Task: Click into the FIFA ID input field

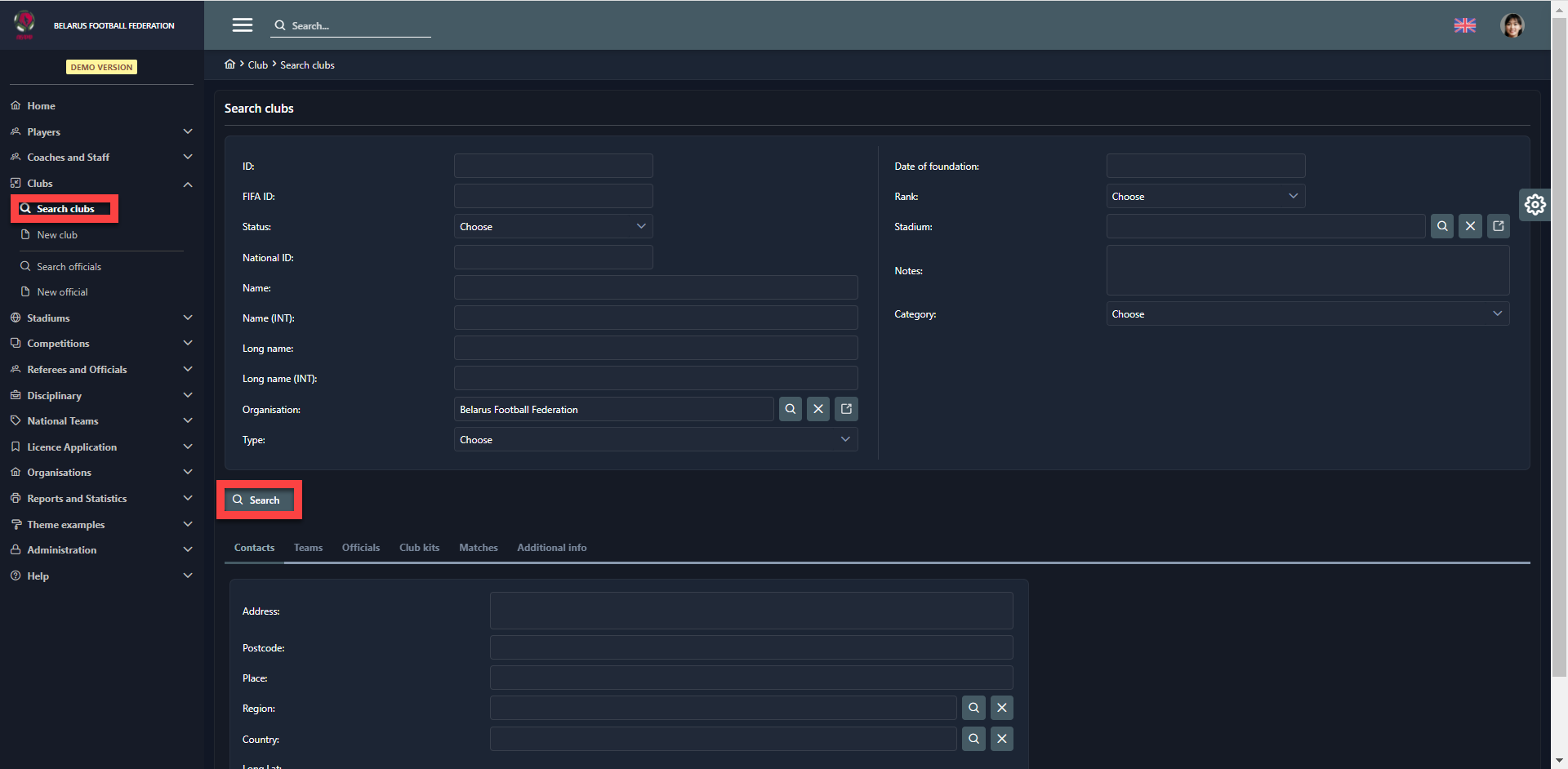Action: click(x=553, y=197)
